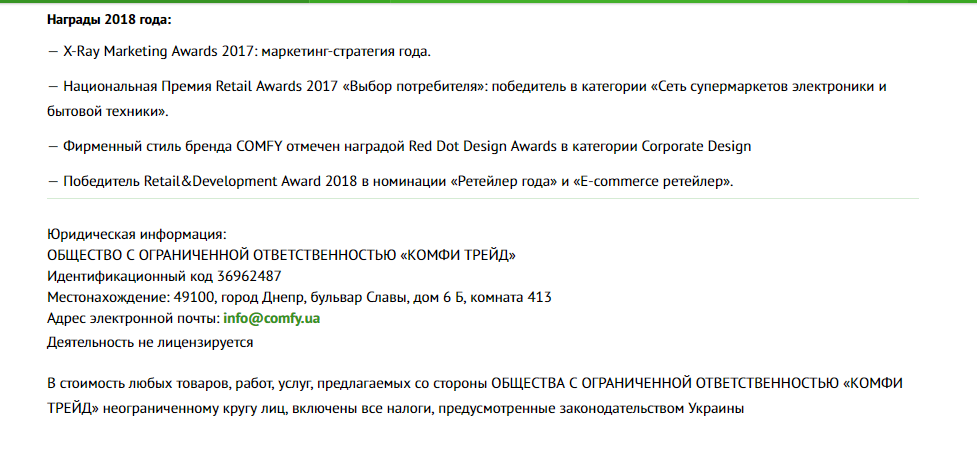Click the line mentioning "законодательством Украины"
977x475 pixels.
396,410
